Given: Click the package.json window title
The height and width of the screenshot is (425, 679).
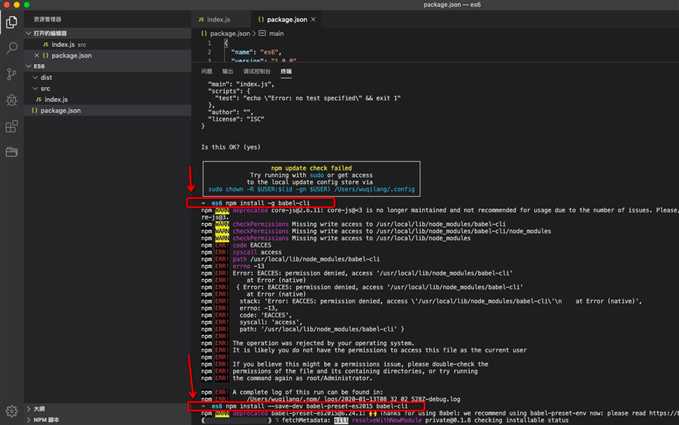Looking at the screenshot, I should (x=452, y=5).
